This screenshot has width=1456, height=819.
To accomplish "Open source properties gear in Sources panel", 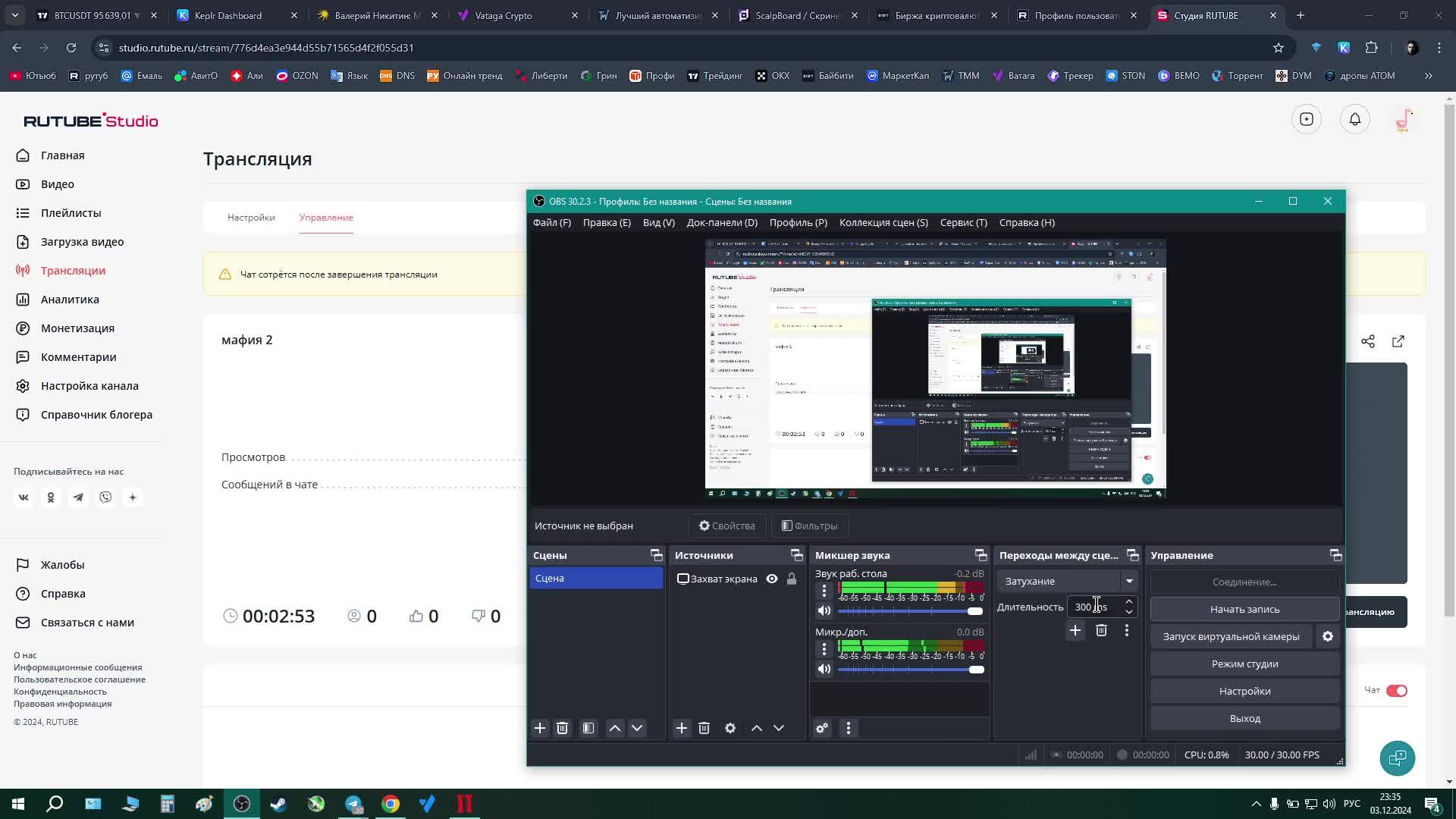I will click(x=730, y=728).
